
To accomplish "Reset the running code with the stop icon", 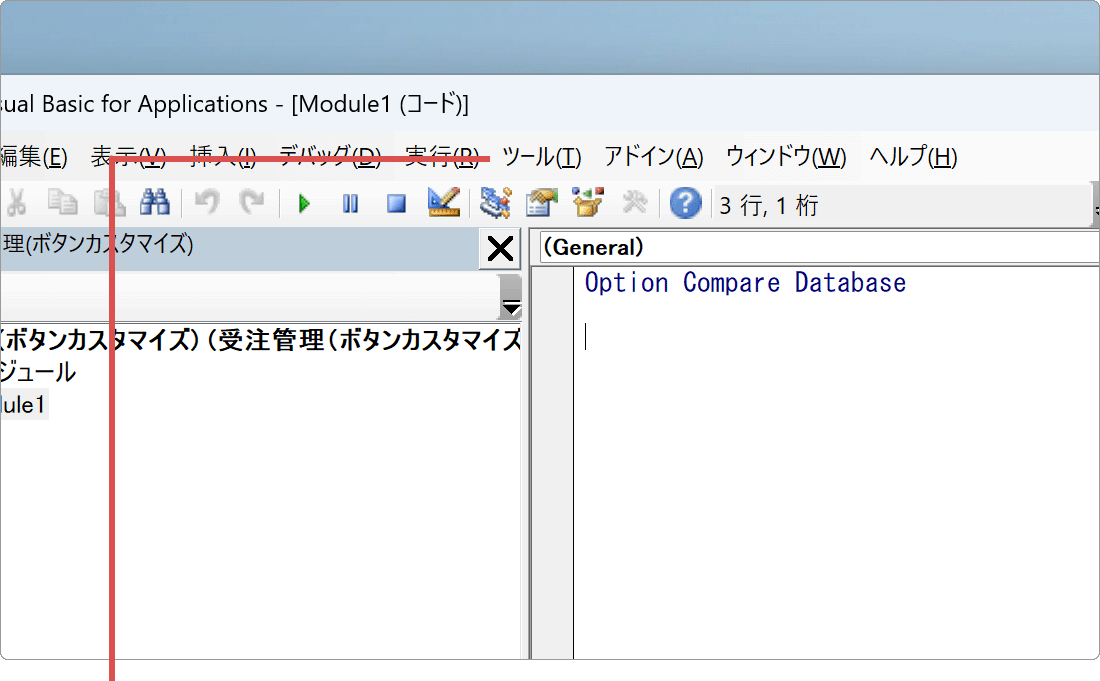I will [x=395, y=203].
